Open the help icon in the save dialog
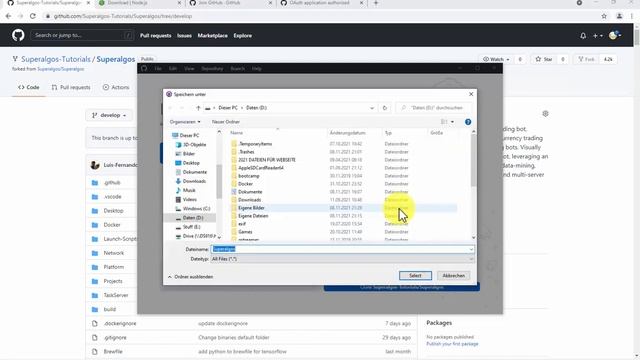The width and height of the screenshot is (640, 360). (468, 122)
